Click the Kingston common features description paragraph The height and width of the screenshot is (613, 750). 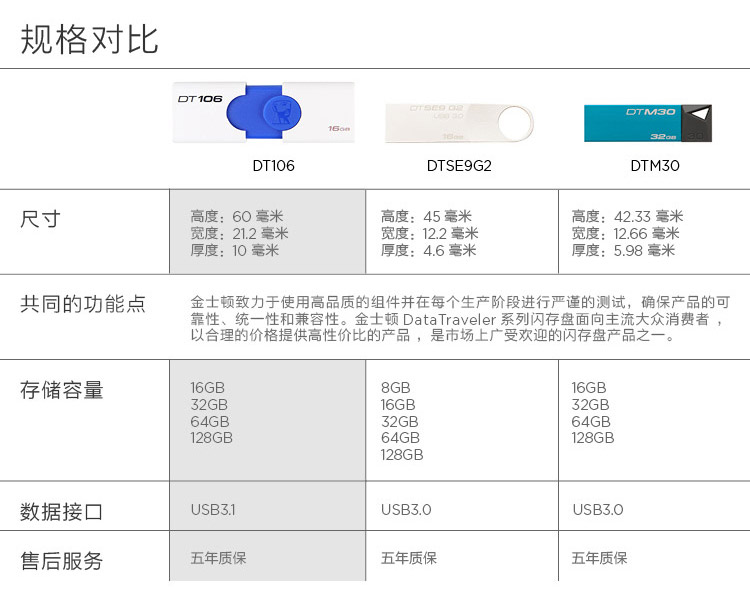pyautogui.click(x=460, y=318)
